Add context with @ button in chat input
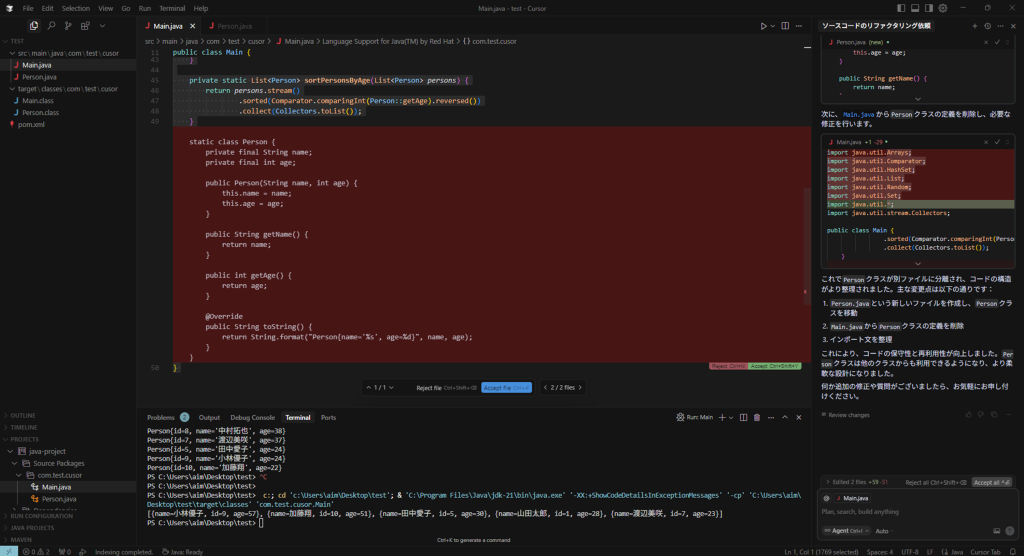 point(826,498)
